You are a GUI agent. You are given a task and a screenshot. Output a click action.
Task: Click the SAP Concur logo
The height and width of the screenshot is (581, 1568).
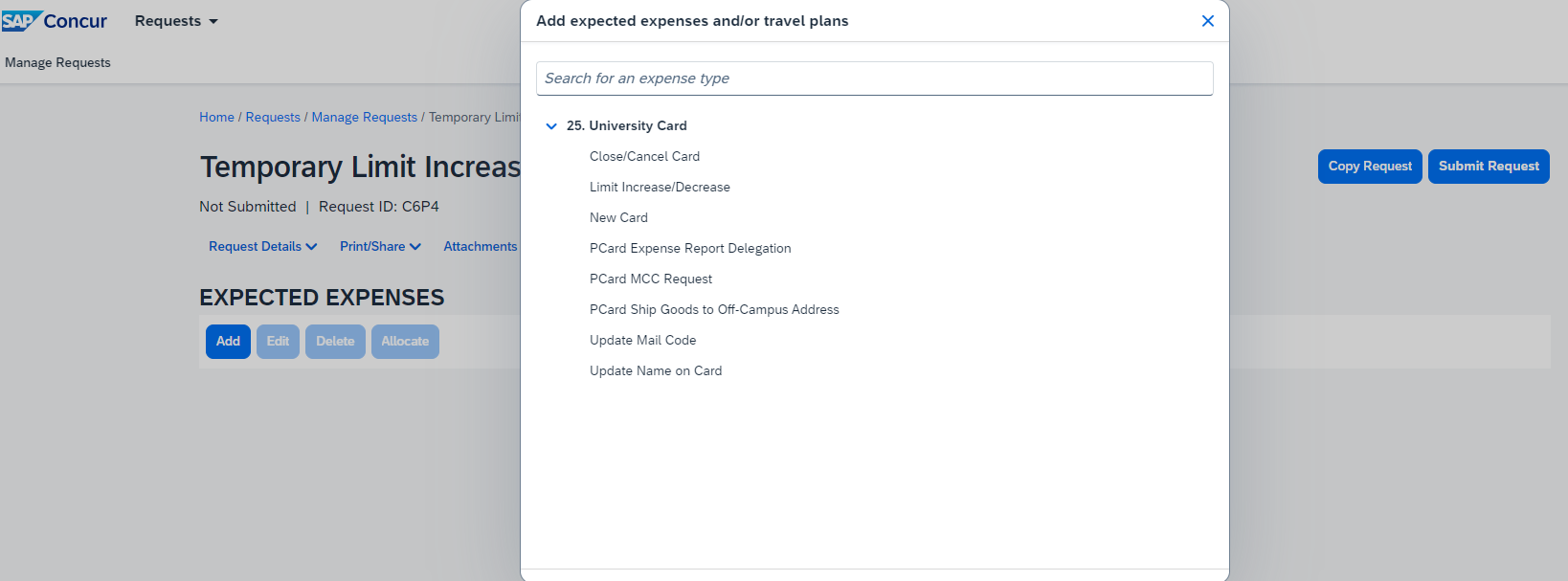click(55, 21)
